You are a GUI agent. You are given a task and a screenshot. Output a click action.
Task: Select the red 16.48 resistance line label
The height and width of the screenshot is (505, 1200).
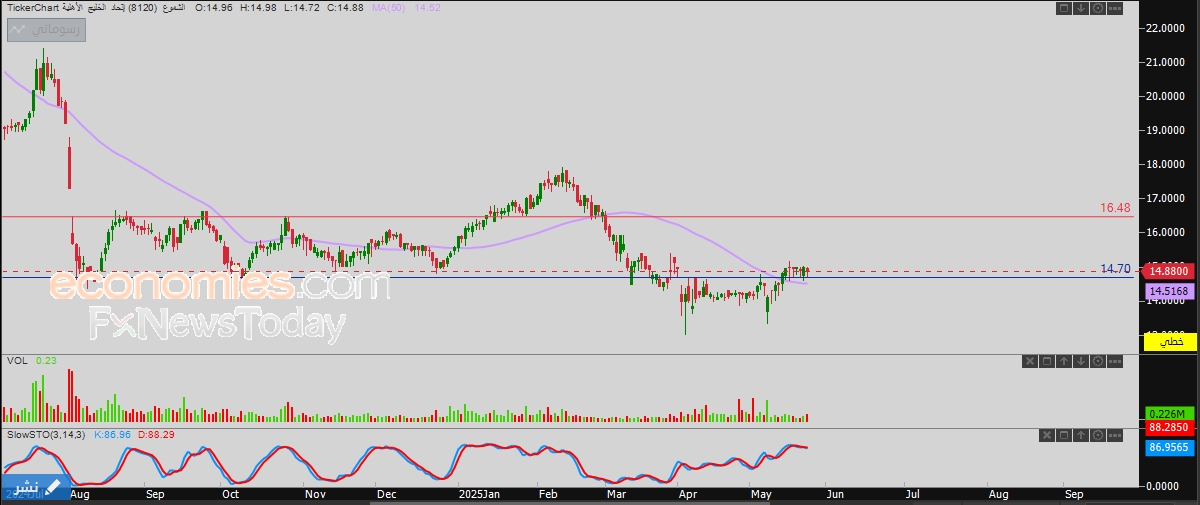coord(1115,208)
